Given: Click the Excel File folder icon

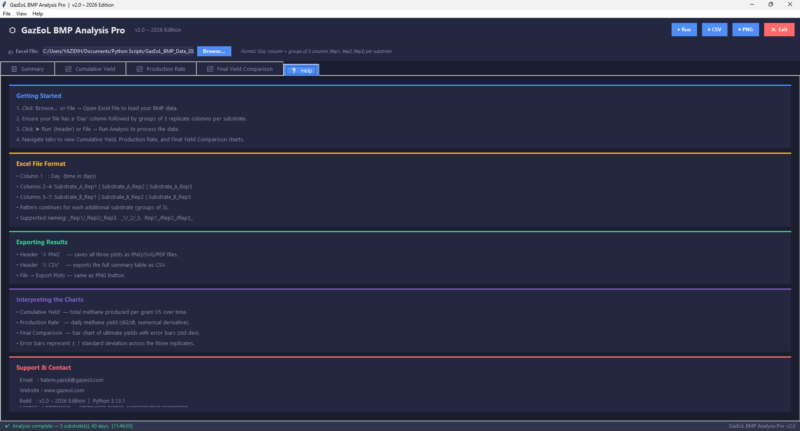Looking at the screenshot, I should (x=11, y=50).
